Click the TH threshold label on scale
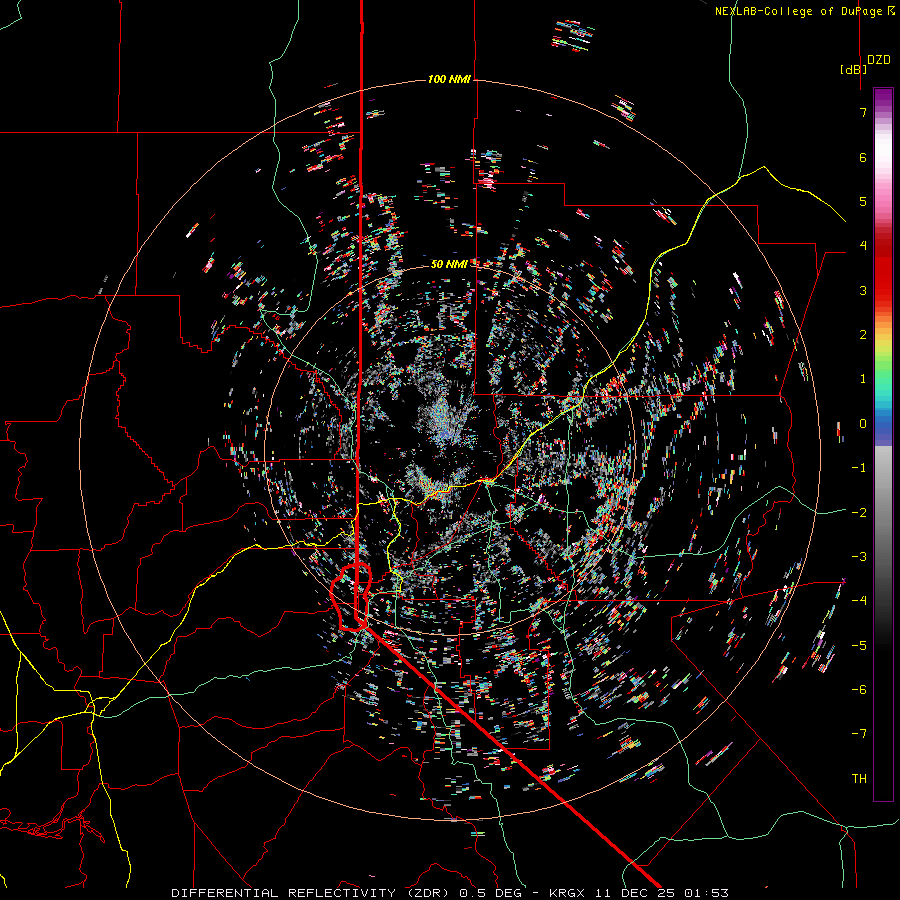 [x=859, y=779]
